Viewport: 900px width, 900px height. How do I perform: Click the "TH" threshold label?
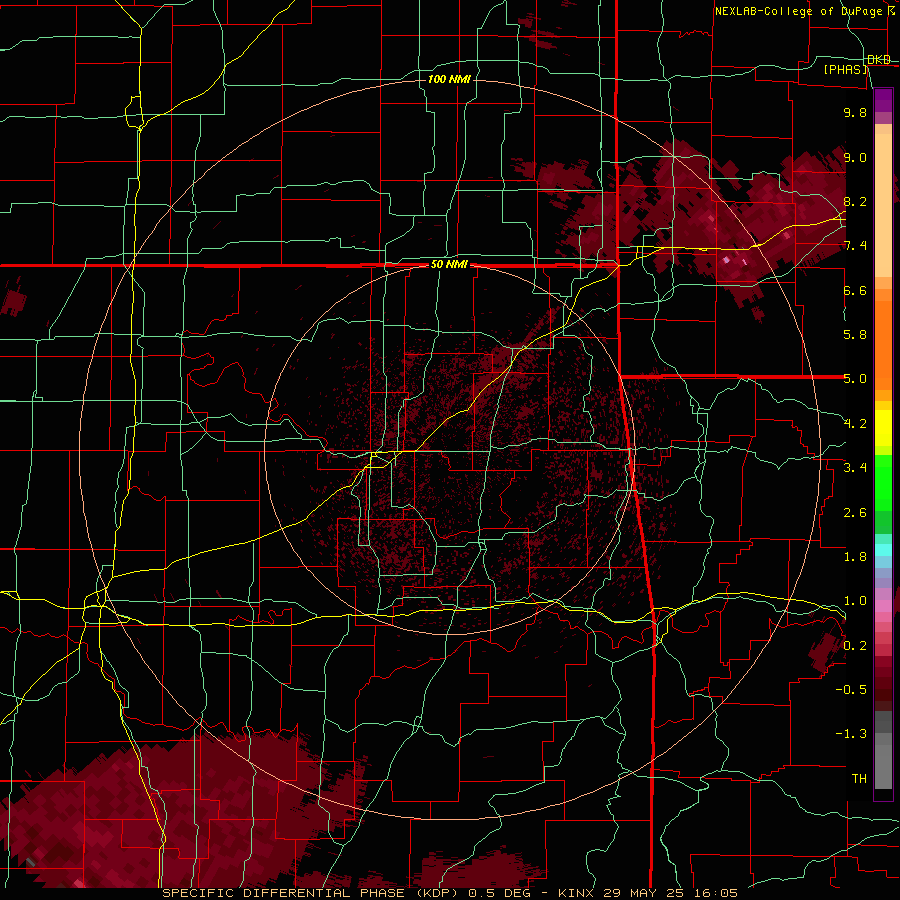click(859, 779)
